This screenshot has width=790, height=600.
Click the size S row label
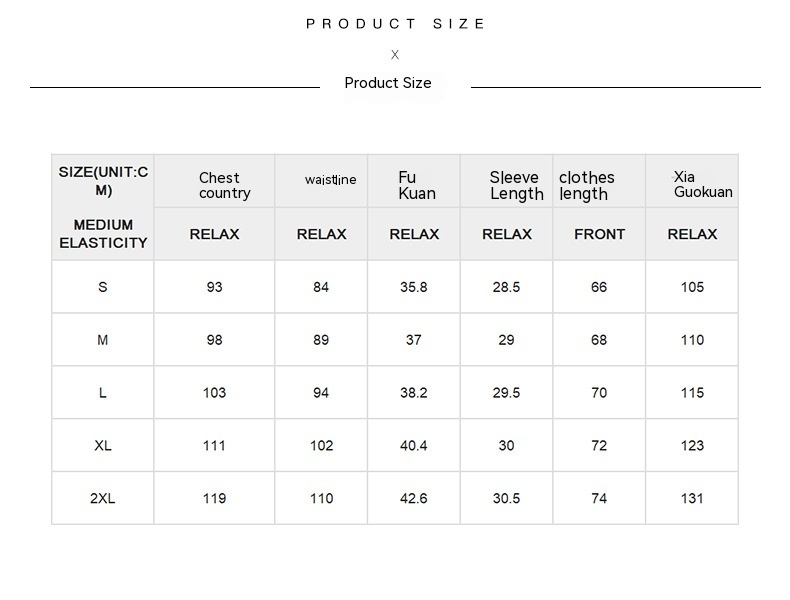point(103,287)
